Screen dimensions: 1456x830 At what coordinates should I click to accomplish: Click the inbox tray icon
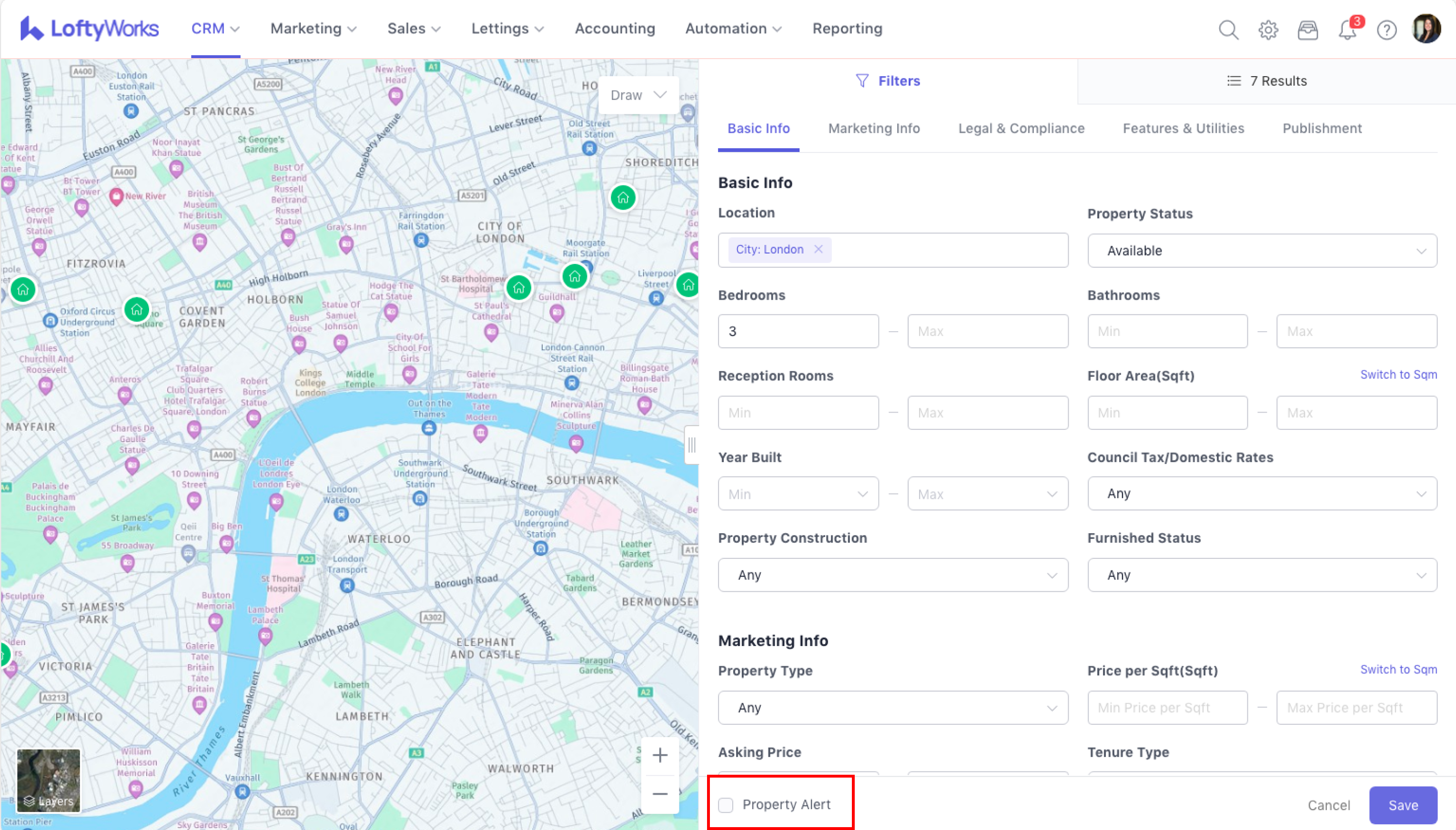coord(1307,30)
